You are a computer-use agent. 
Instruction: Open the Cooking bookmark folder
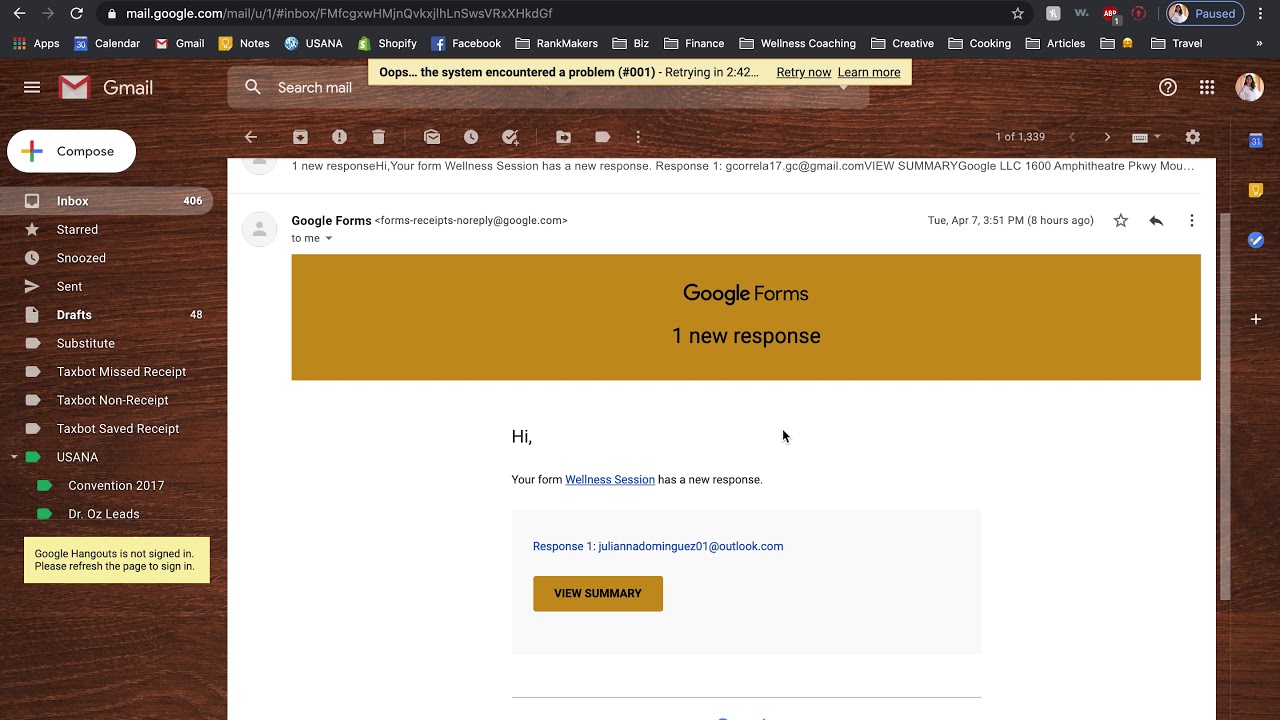coord(979,43)
